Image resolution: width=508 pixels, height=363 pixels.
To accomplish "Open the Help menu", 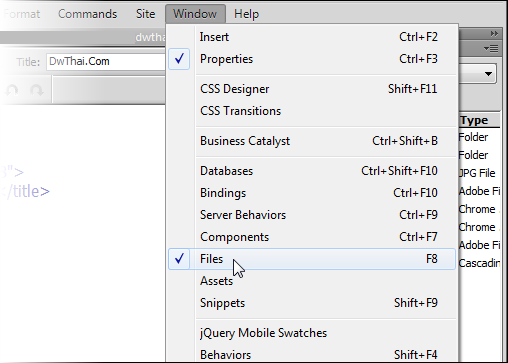I will coord(246,14).
